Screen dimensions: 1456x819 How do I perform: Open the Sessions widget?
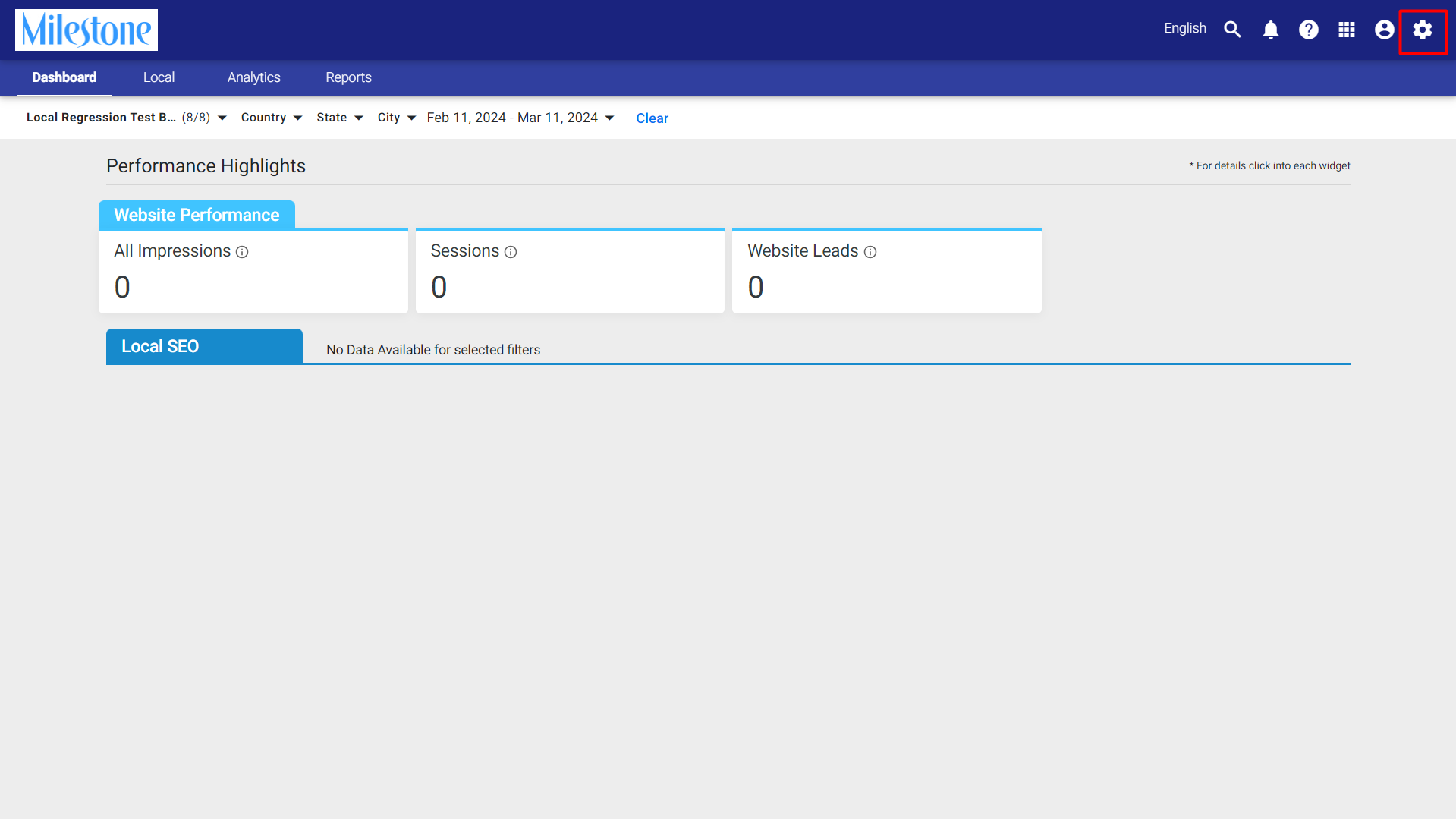[x=570, y=271]
